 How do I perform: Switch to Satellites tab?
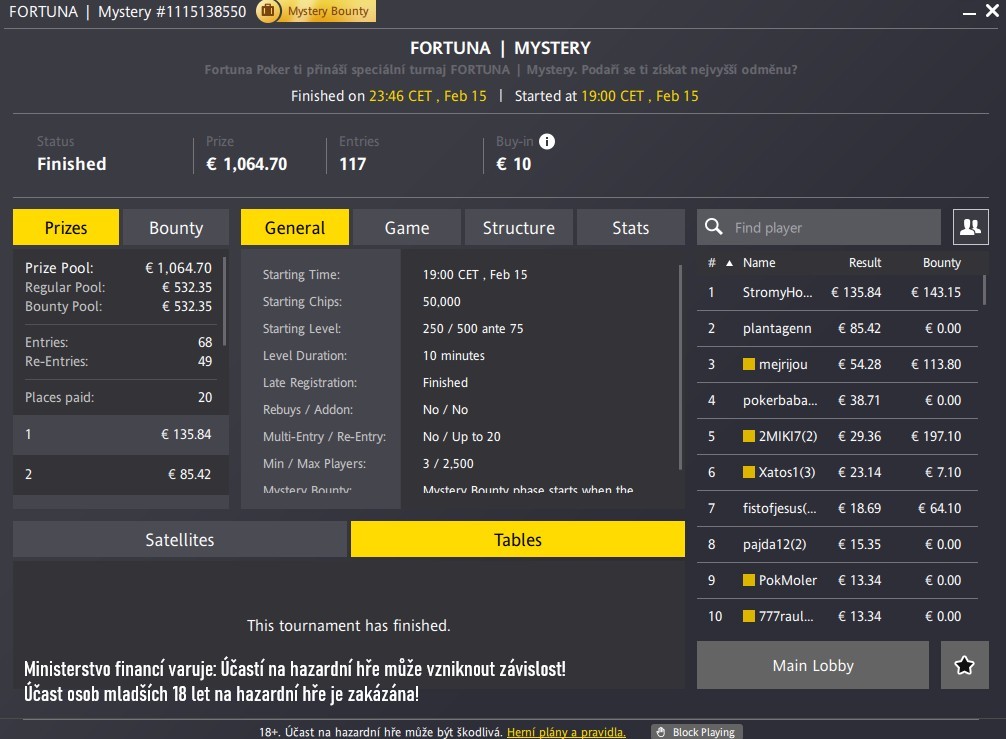click(180, 539)
